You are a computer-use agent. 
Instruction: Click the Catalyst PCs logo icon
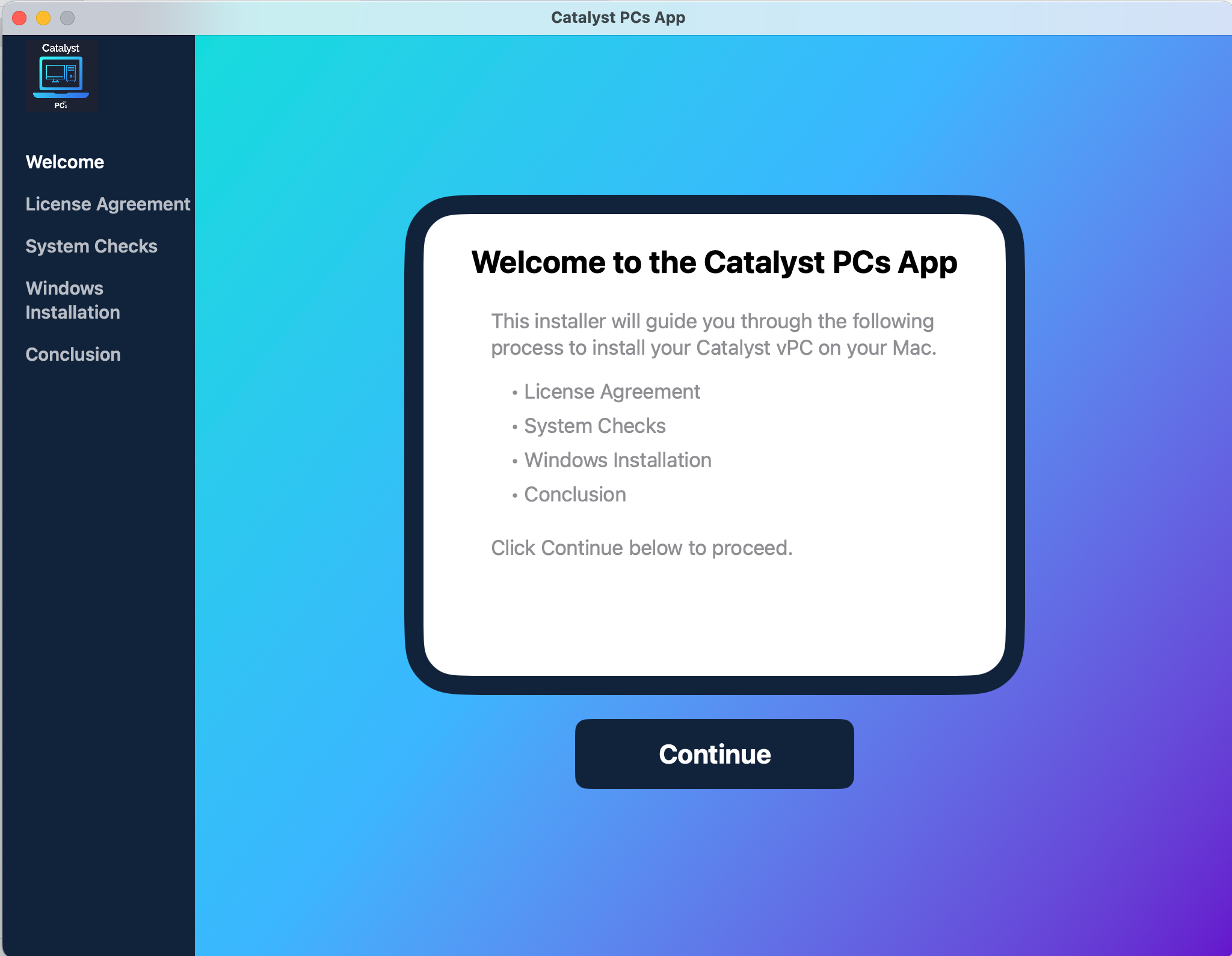tap(61, 76)
